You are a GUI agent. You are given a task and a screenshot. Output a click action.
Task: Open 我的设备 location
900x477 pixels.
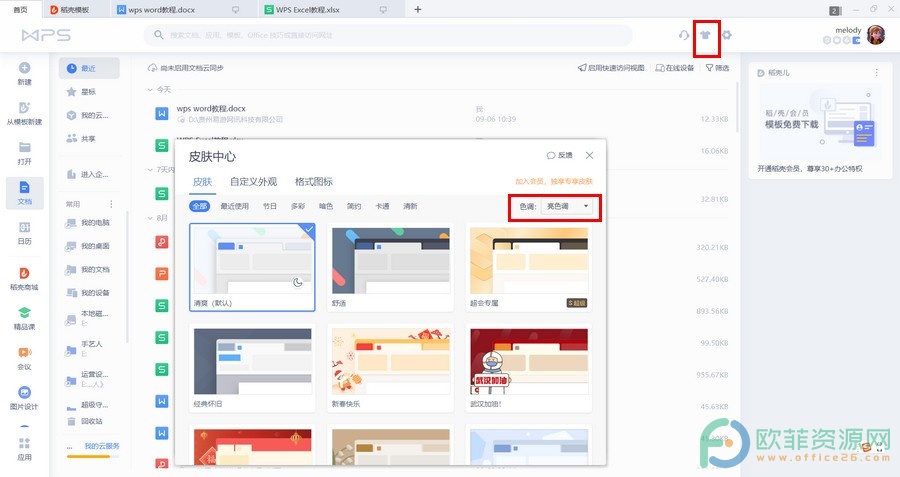click(89, 293)
